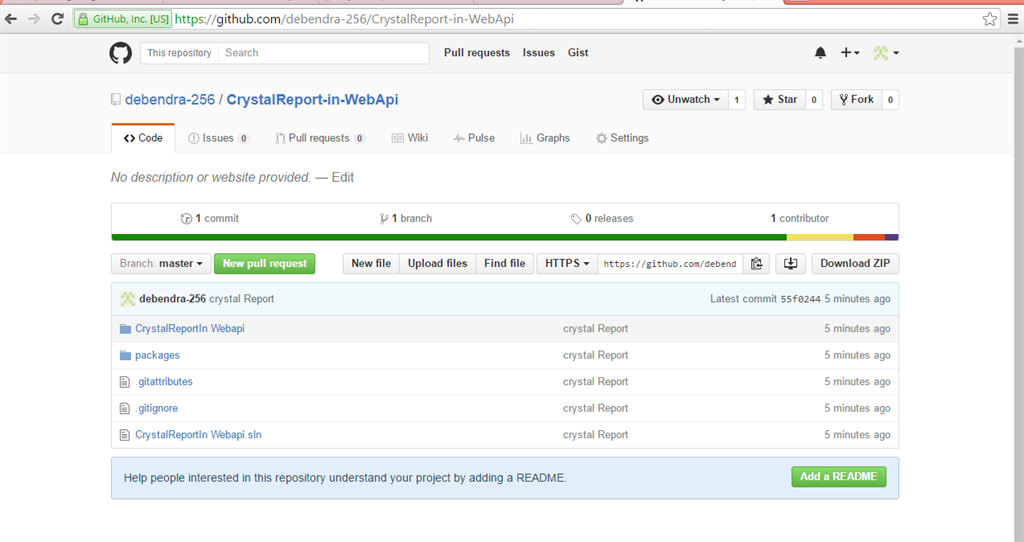Screen dimensions: 1024x542
Task: Open the Fork count number
Action: 890,100
